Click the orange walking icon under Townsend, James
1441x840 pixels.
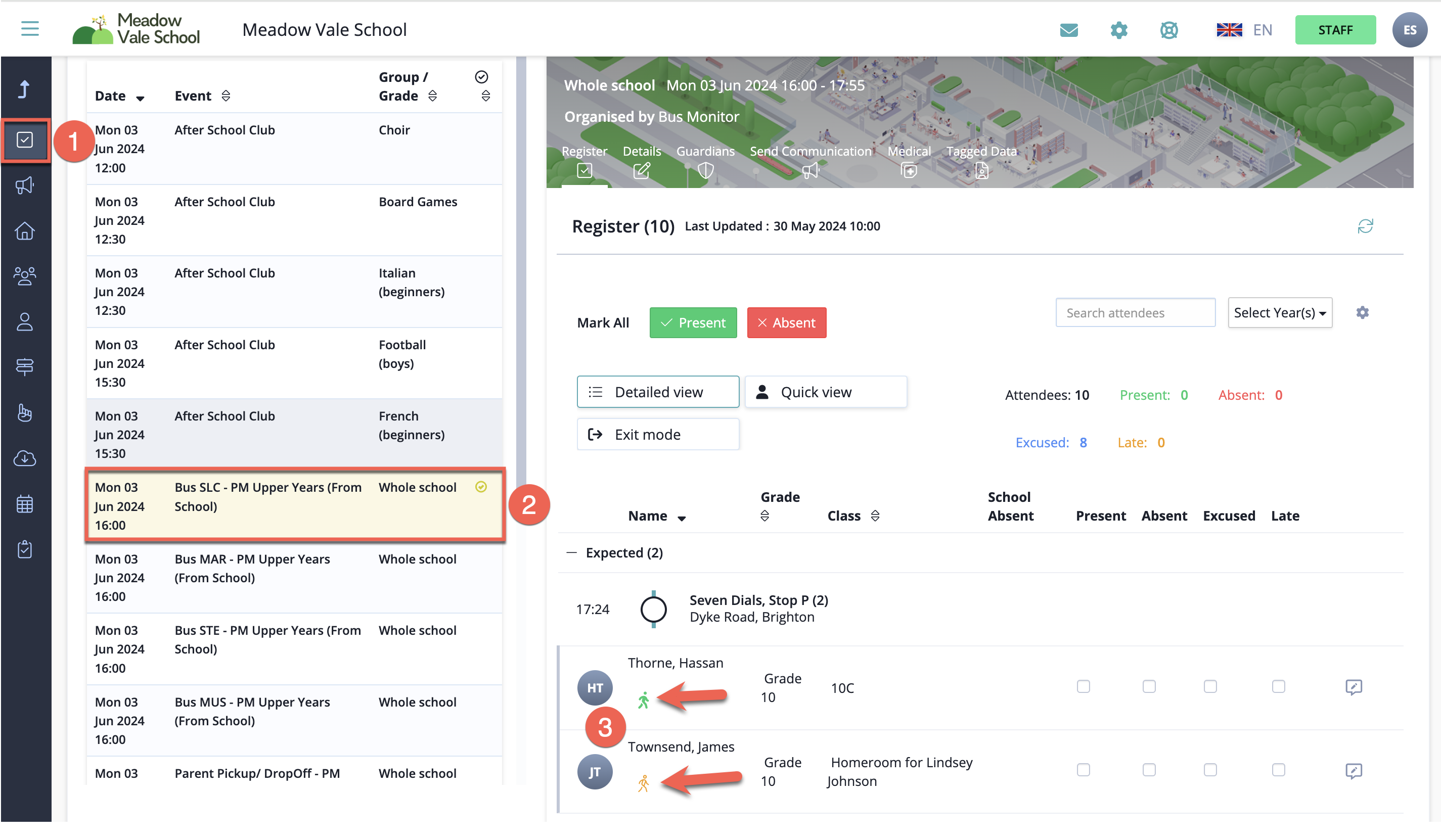point(643,783)
